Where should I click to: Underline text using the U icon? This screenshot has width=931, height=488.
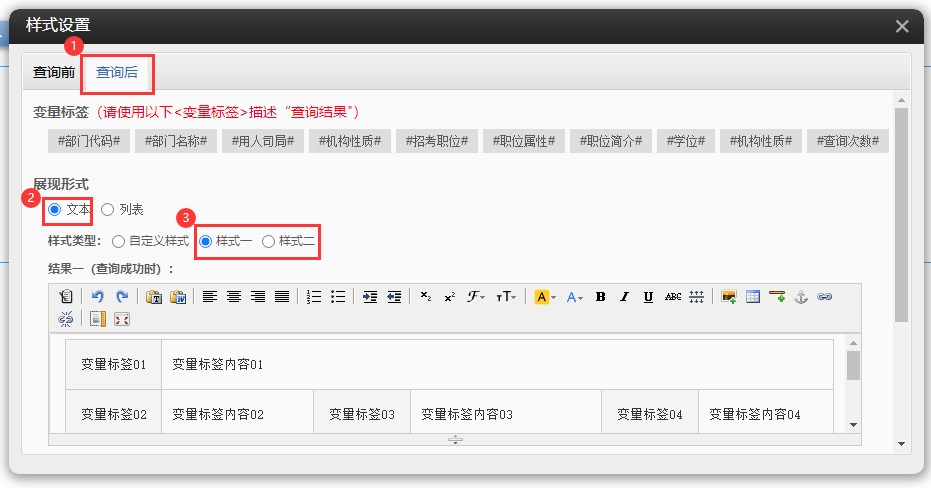click(x=649, y=297)
